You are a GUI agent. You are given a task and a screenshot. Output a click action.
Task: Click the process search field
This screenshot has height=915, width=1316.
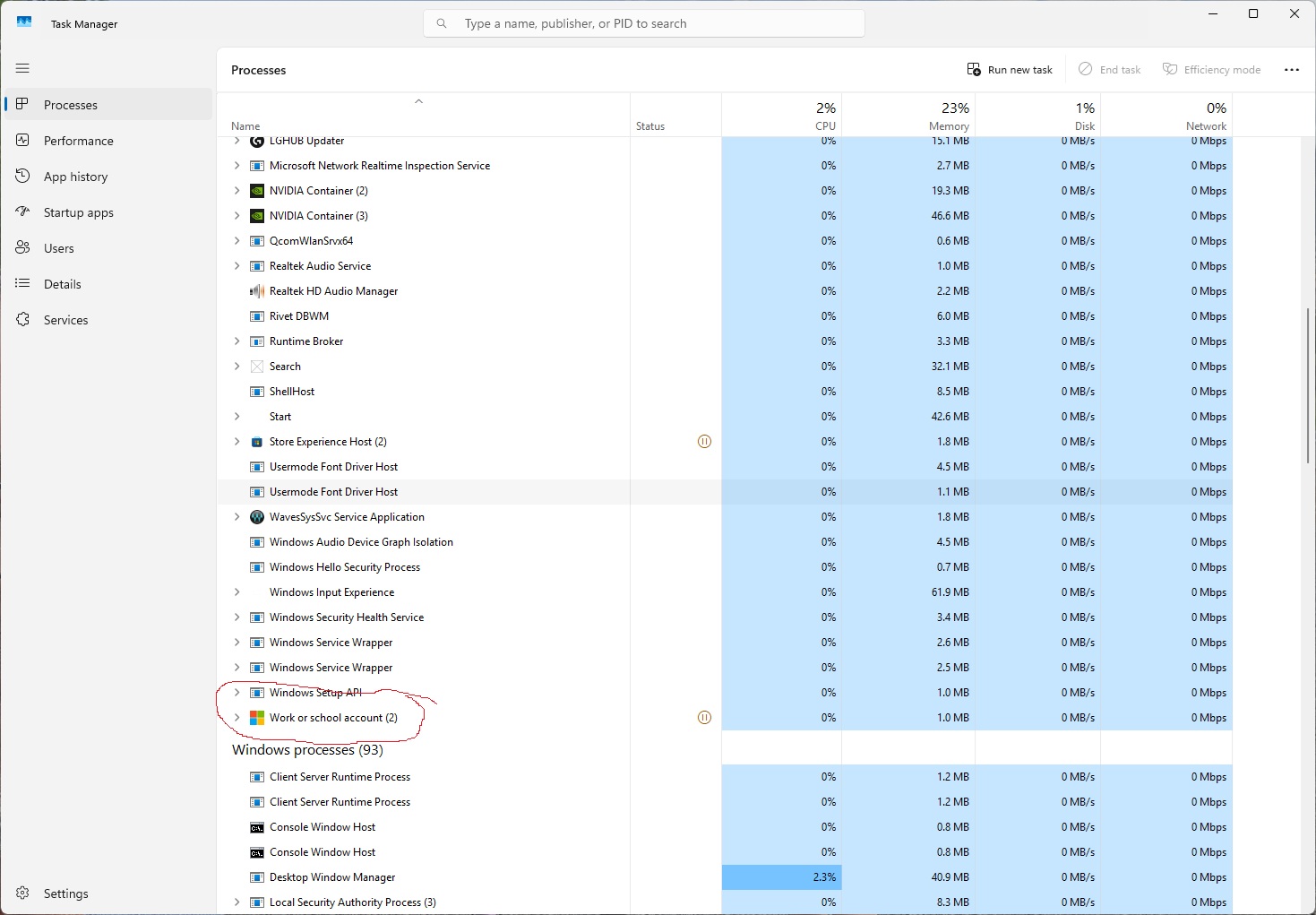642,23
